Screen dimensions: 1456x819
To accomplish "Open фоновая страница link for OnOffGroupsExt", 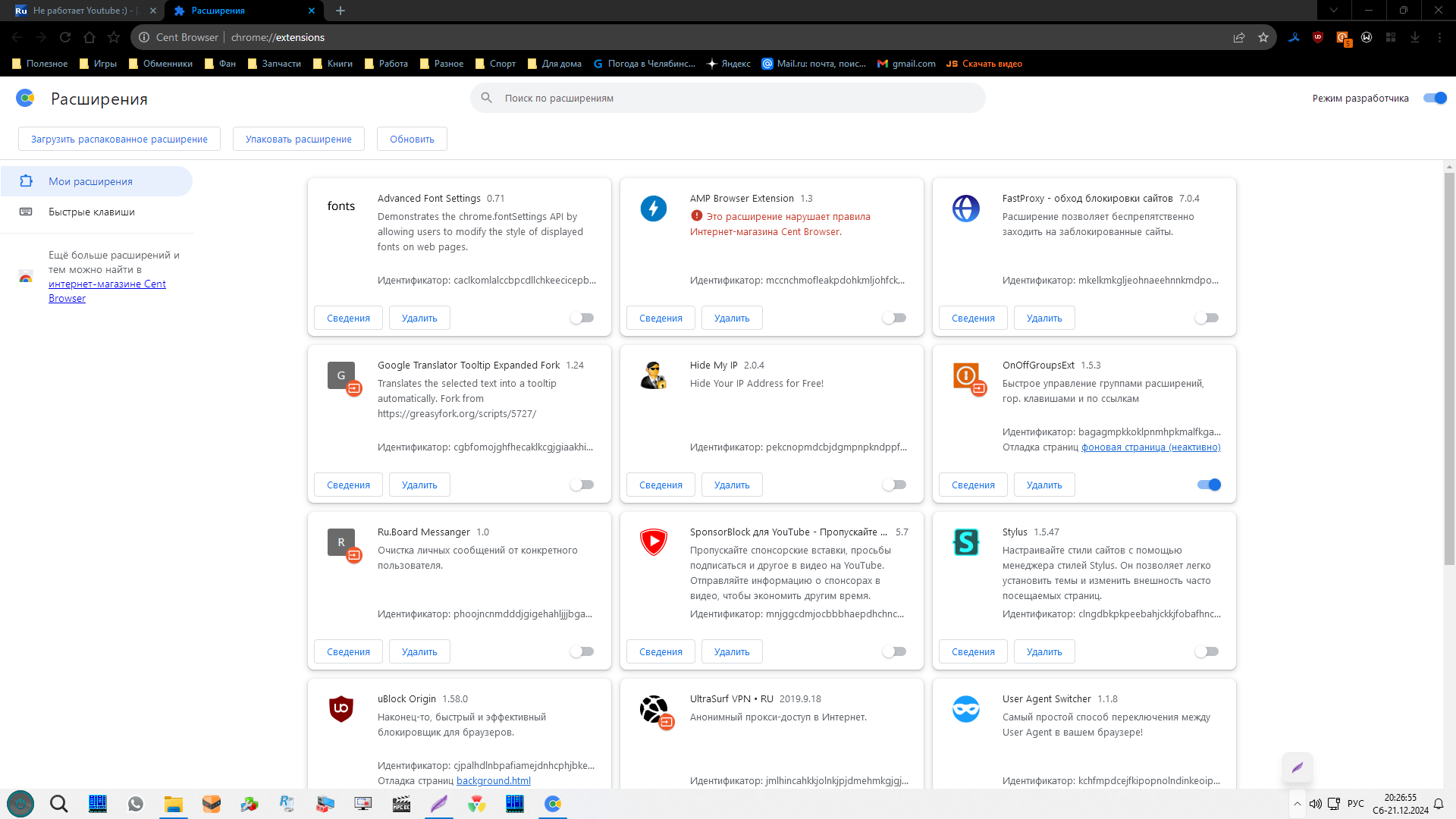I will tap(1151, 447).
